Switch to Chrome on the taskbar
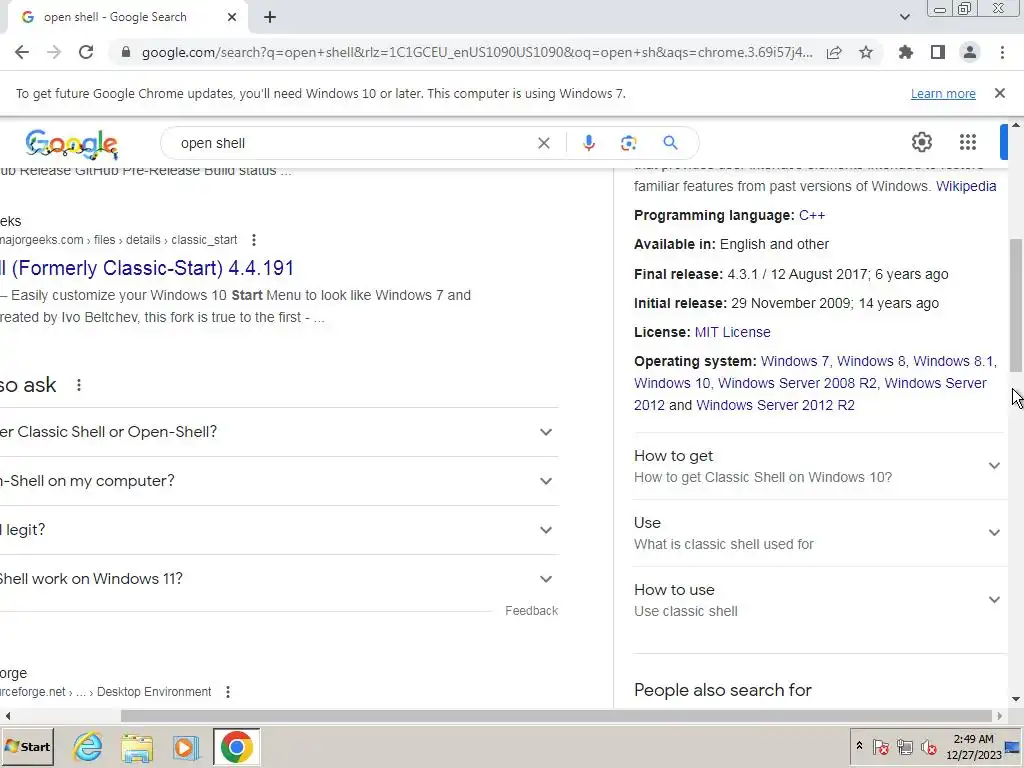The width and height of the screenshot is (1024, 768). click(236, 746)
